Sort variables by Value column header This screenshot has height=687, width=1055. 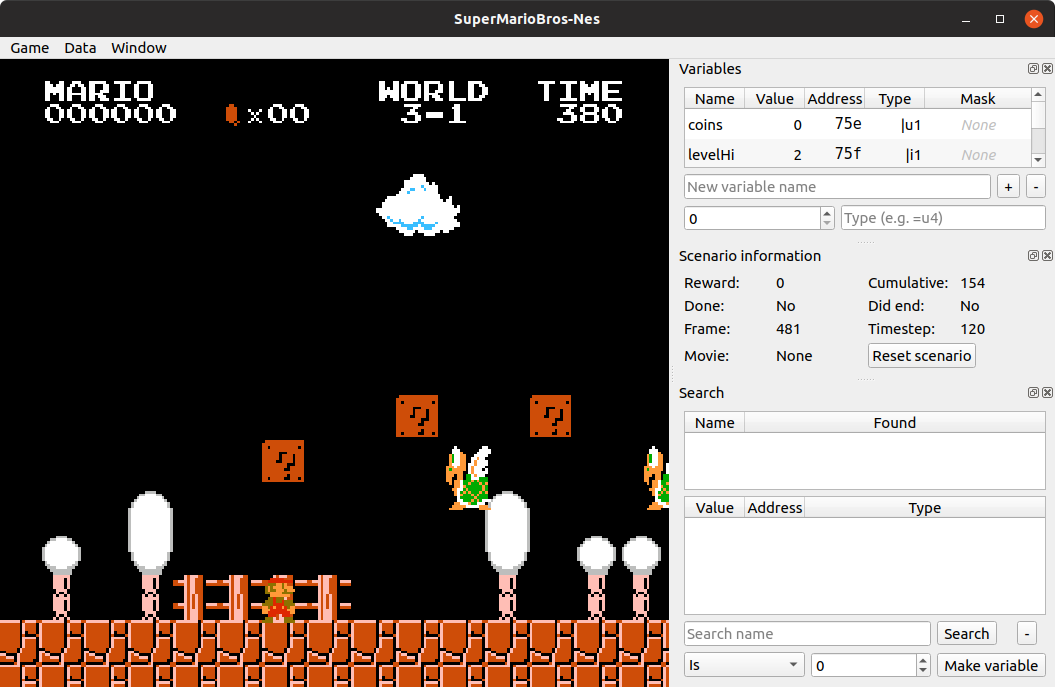[774, 99]
